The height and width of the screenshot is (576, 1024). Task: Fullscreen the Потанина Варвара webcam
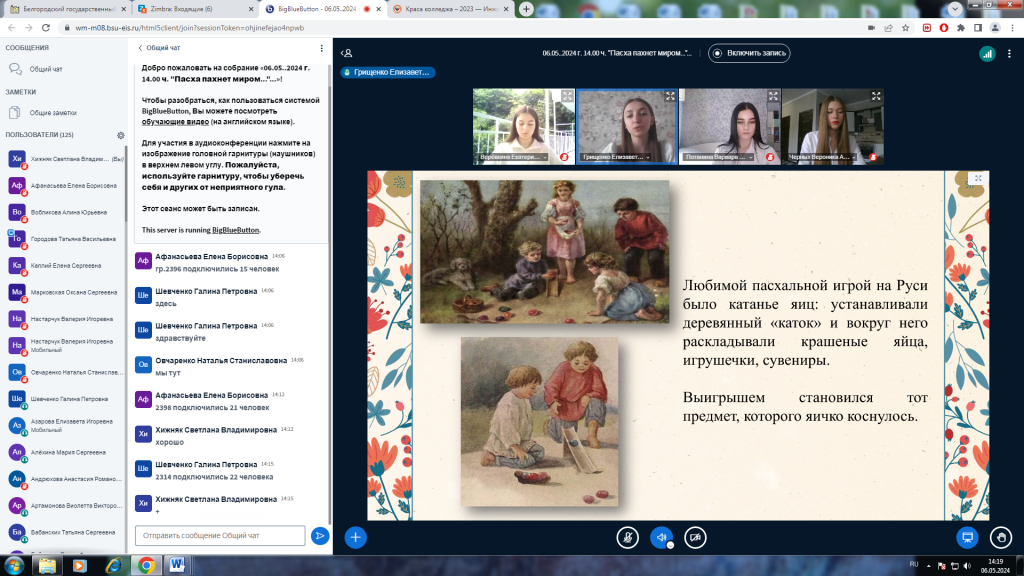[773, 96]
